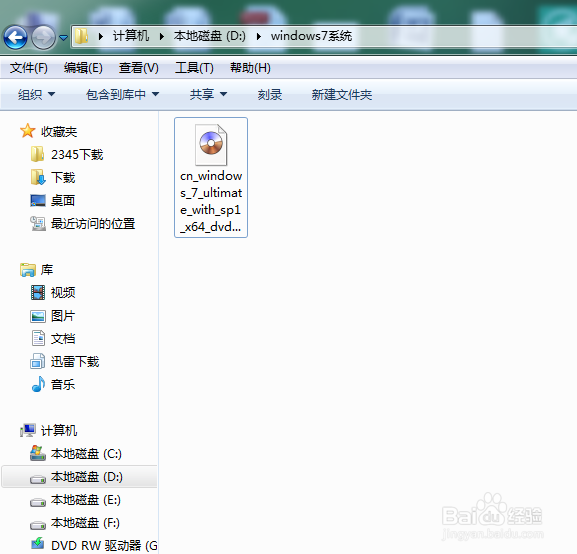
Task: Open the 组织 dropdown on toolbar
Action: click(x=36, y=95)
